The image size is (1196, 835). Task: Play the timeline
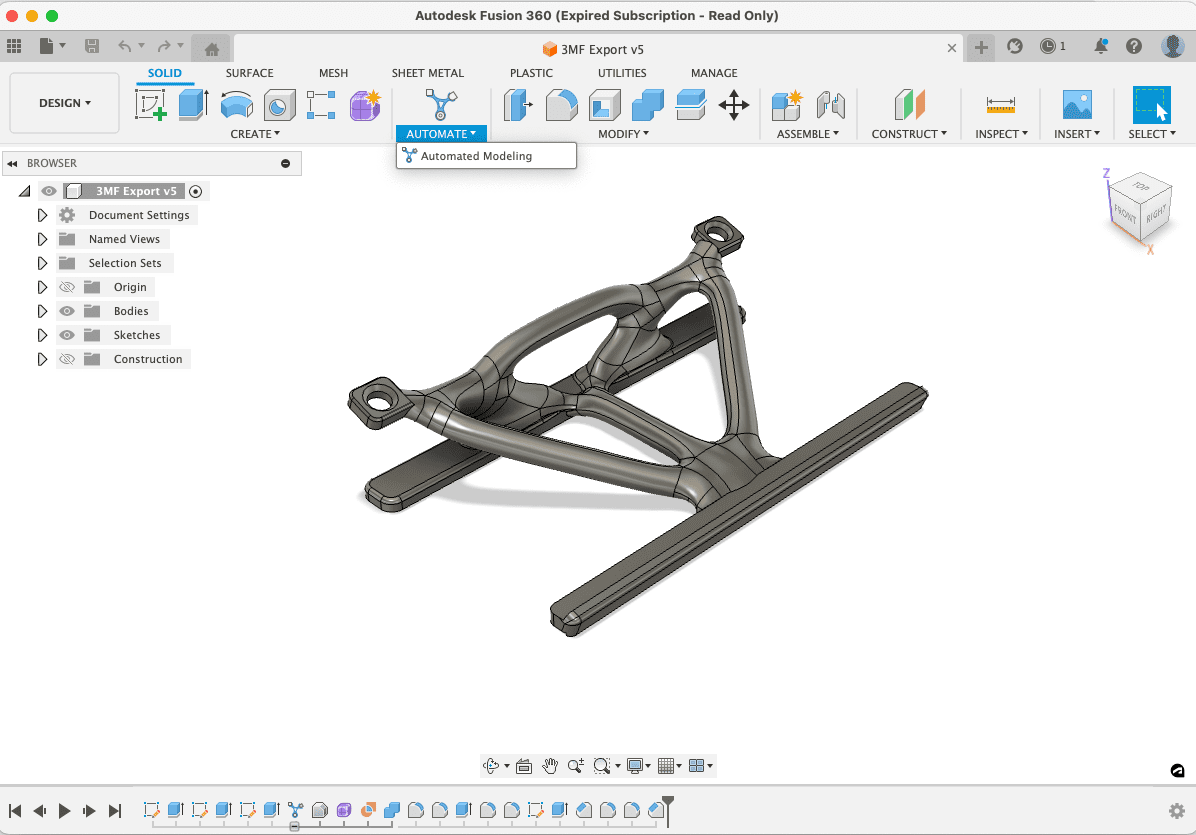point(65,811)
